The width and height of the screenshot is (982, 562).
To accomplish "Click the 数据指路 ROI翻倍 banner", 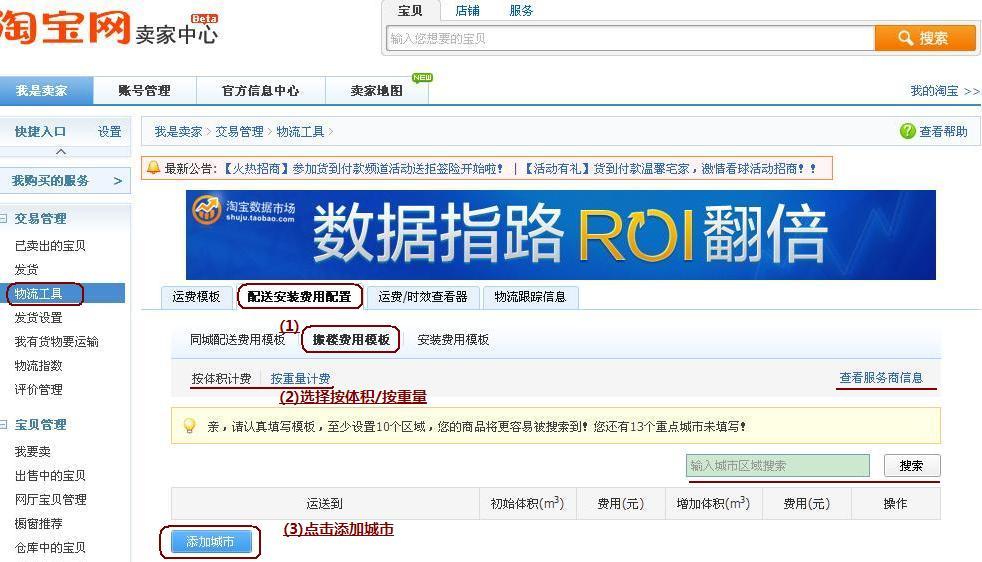I will 561,235.
